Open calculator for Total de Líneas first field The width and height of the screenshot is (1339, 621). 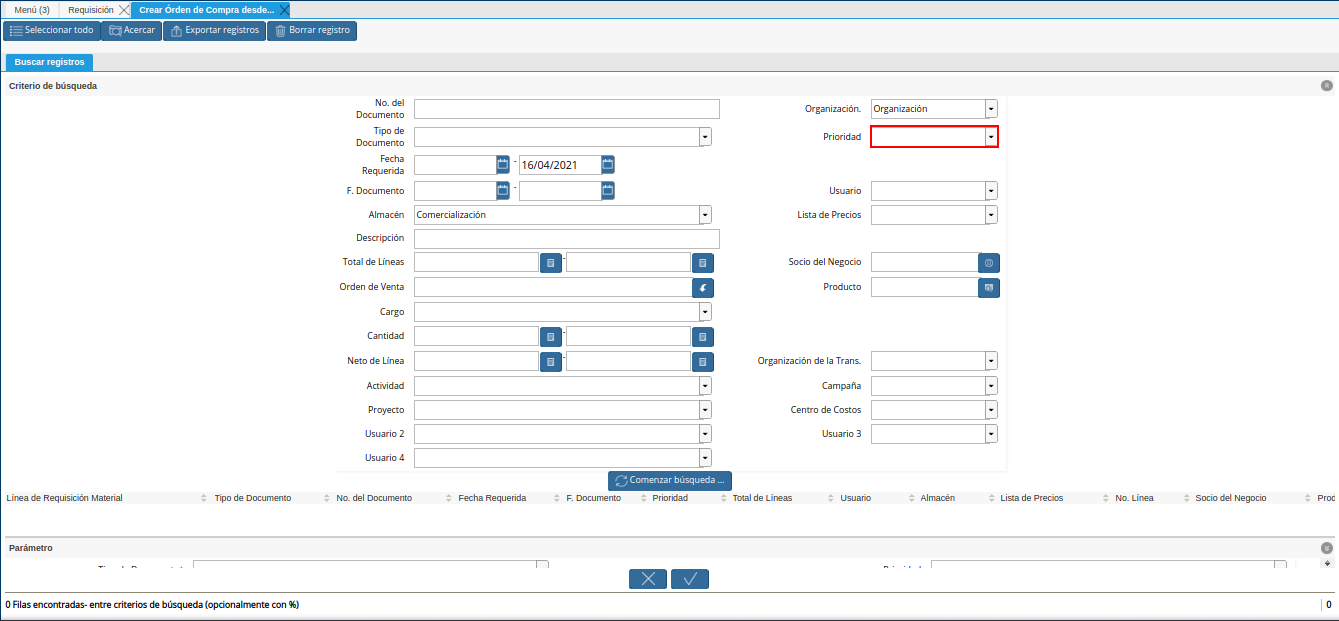(551, 263)
